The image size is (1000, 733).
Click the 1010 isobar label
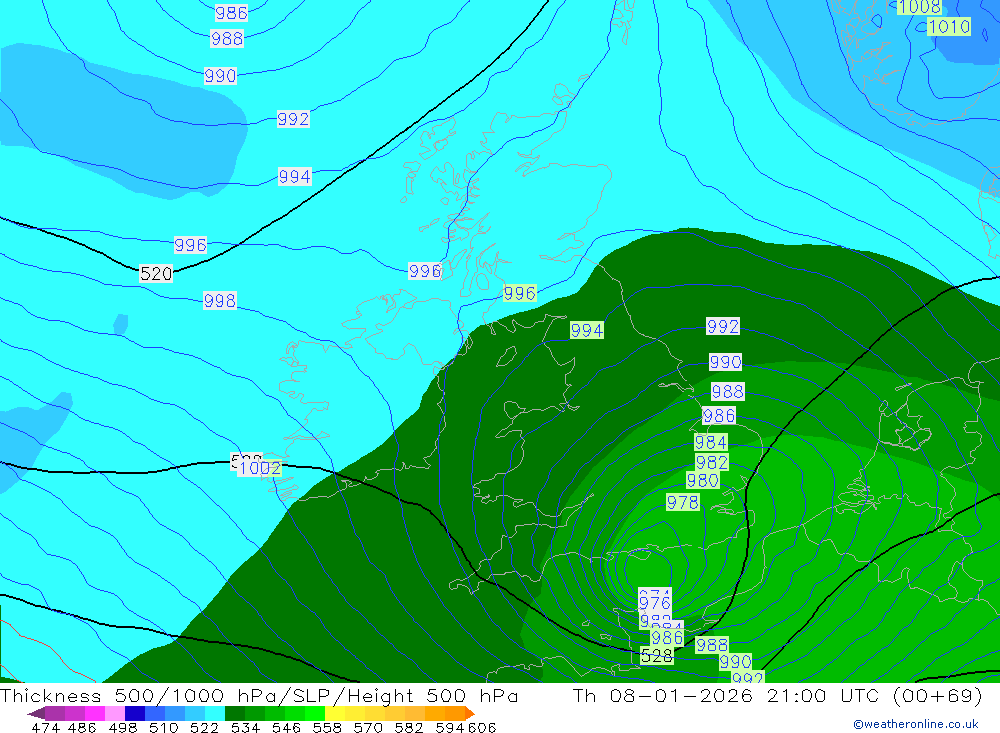point(949,27)
